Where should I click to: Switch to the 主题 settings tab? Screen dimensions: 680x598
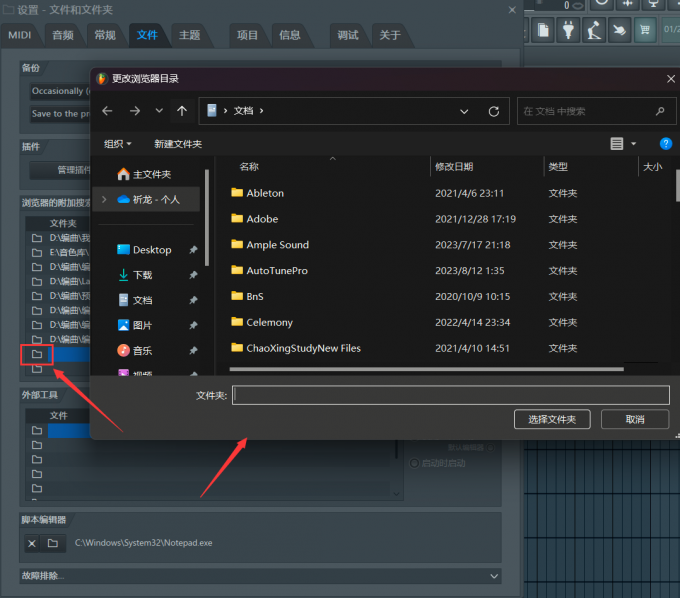[x=190, y=35]
